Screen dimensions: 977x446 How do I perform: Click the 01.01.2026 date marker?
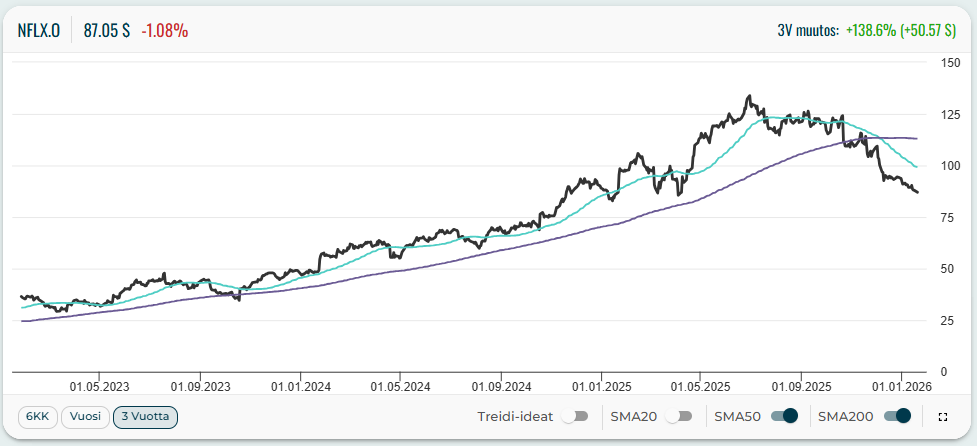click(902, 384)
